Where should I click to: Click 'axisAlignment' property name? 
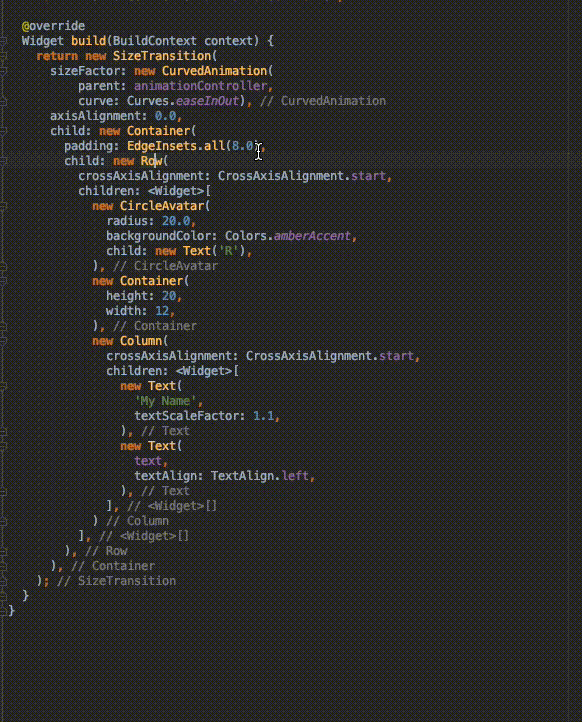[95, 116]
